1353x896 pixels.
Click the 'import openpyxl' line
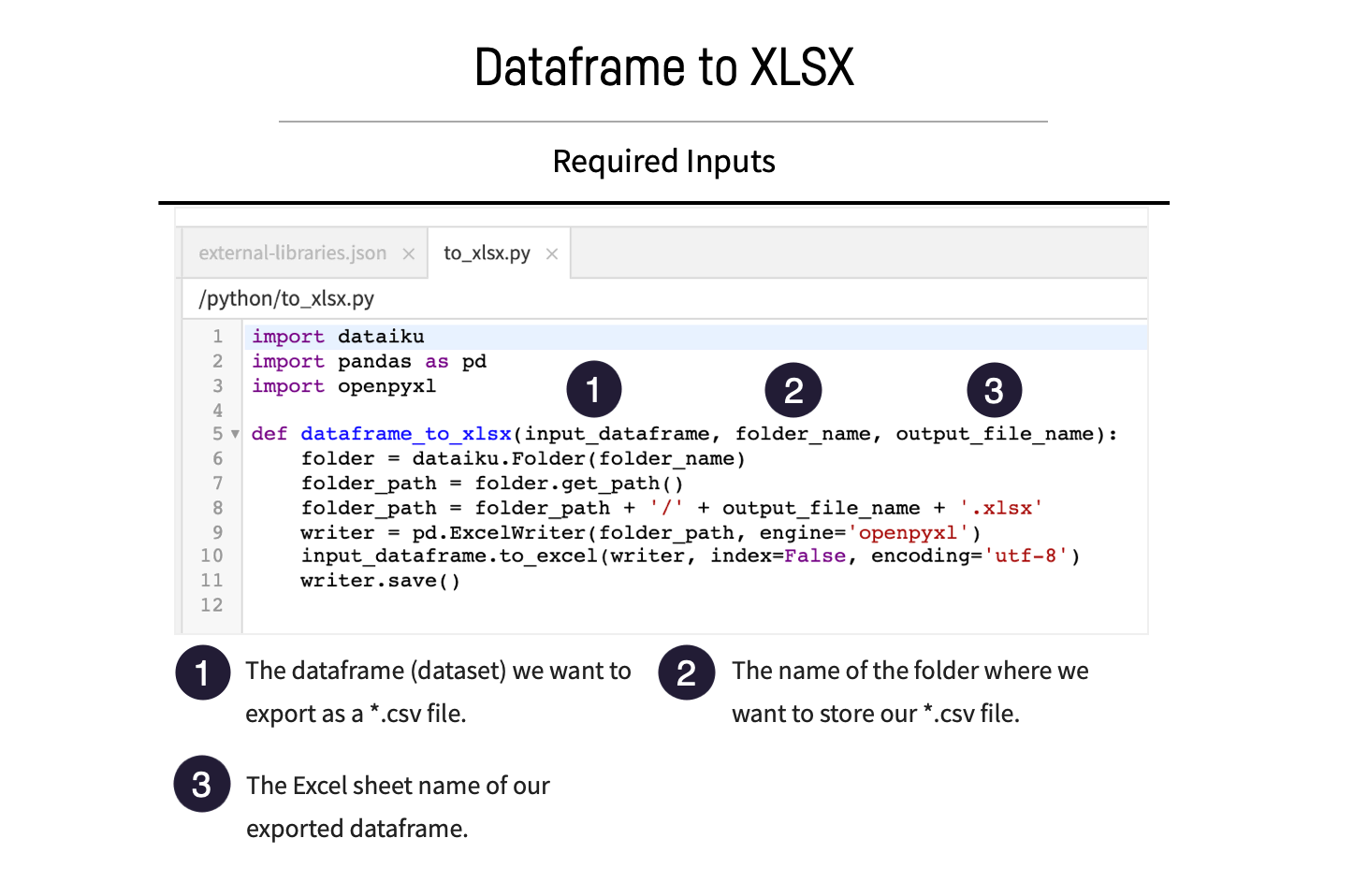(x=343, y=386)
